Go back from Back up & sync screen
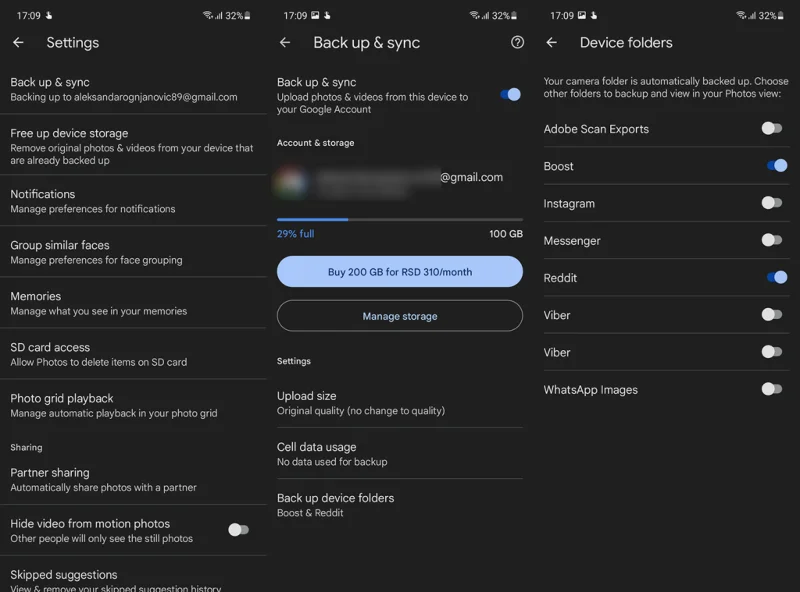 pyautogui.click(x=285, y=42)
